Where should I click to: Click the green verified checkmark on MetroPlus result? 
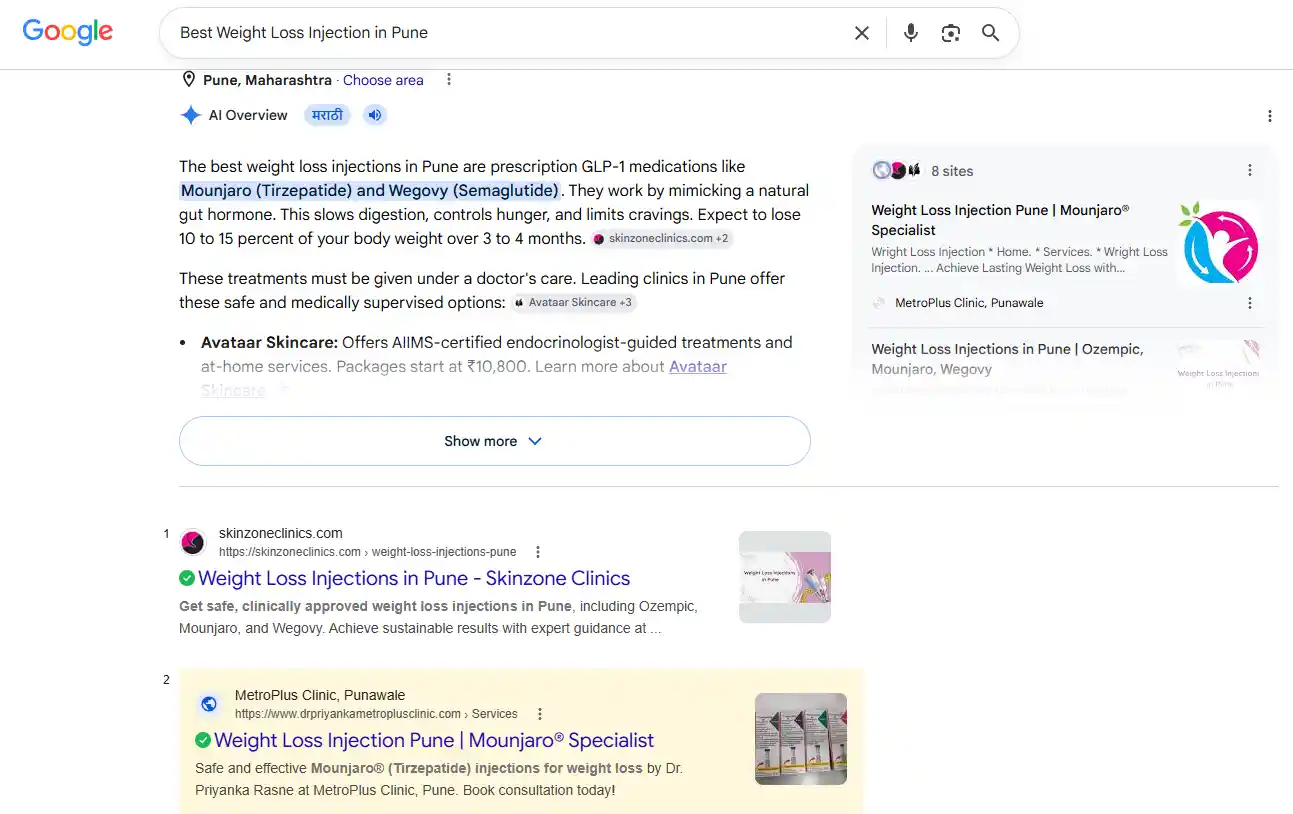click(x=203, y=740)
